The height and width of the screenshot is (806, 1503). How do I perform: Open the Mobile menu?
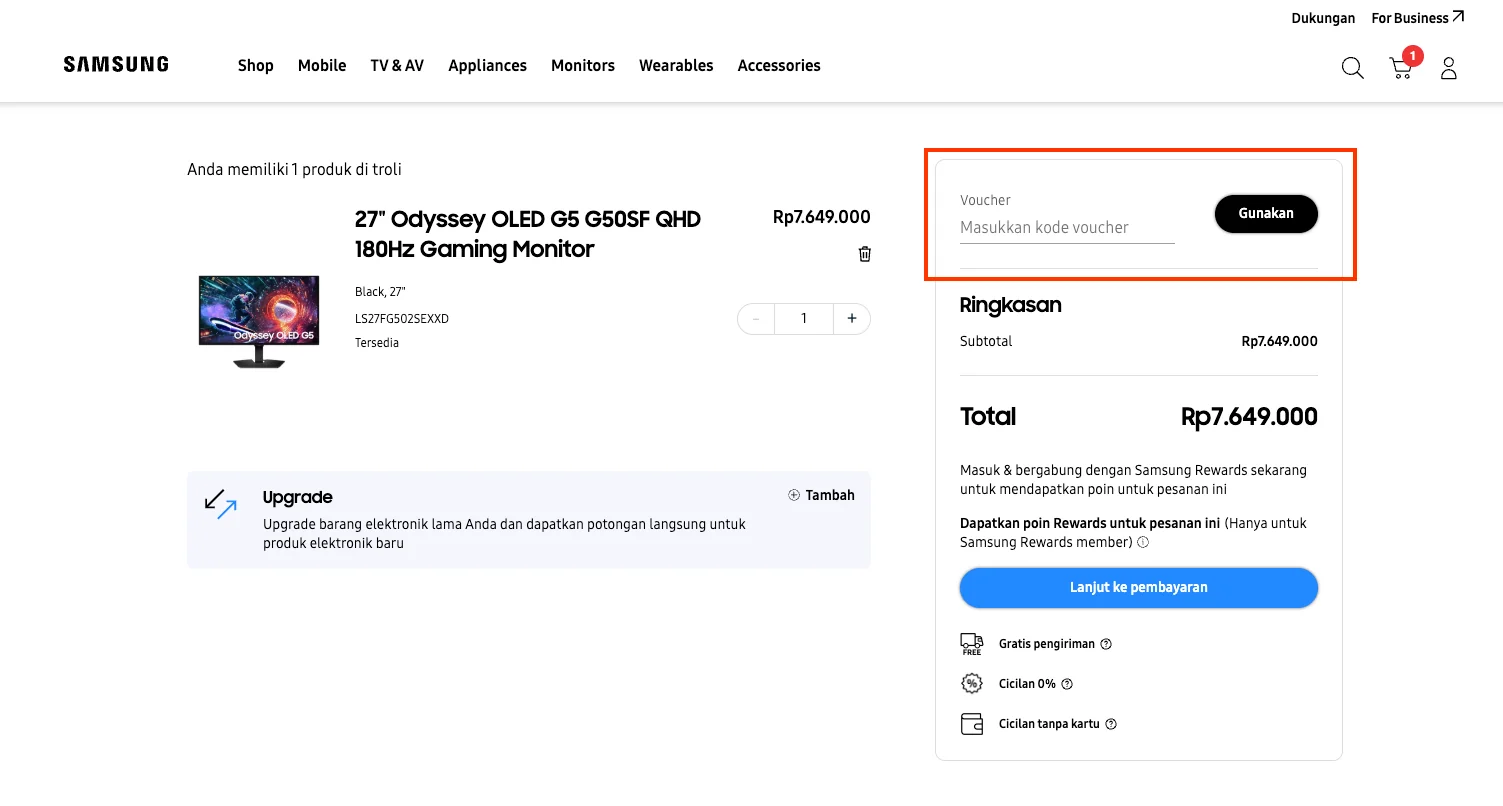pyautogui.click(x=322, y=65)
